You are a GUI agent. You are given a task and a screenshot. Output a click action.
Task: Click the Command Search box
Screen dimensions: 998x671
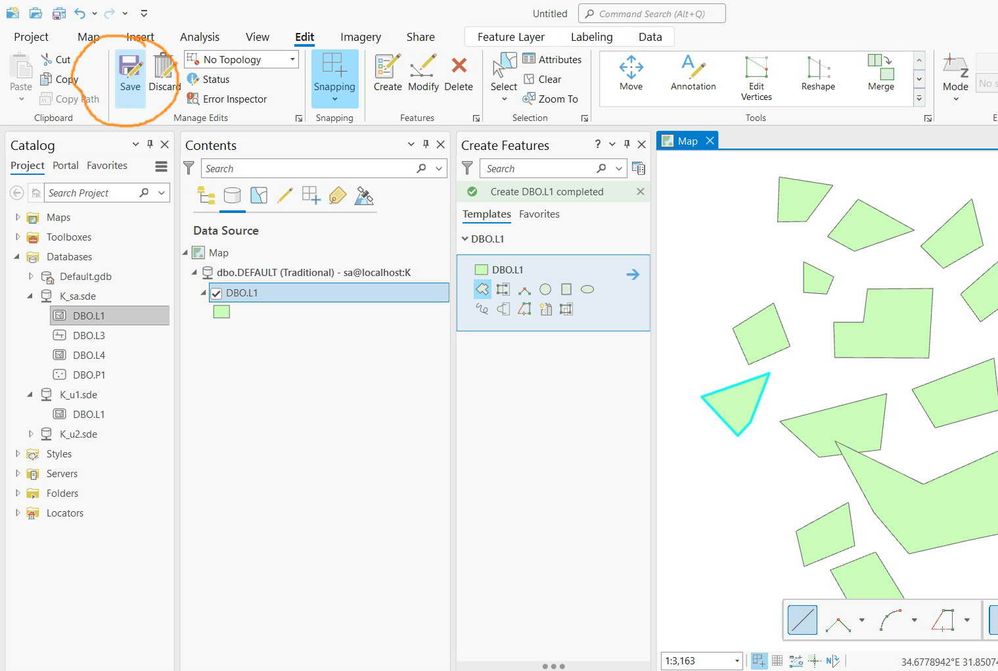[651, 13]
